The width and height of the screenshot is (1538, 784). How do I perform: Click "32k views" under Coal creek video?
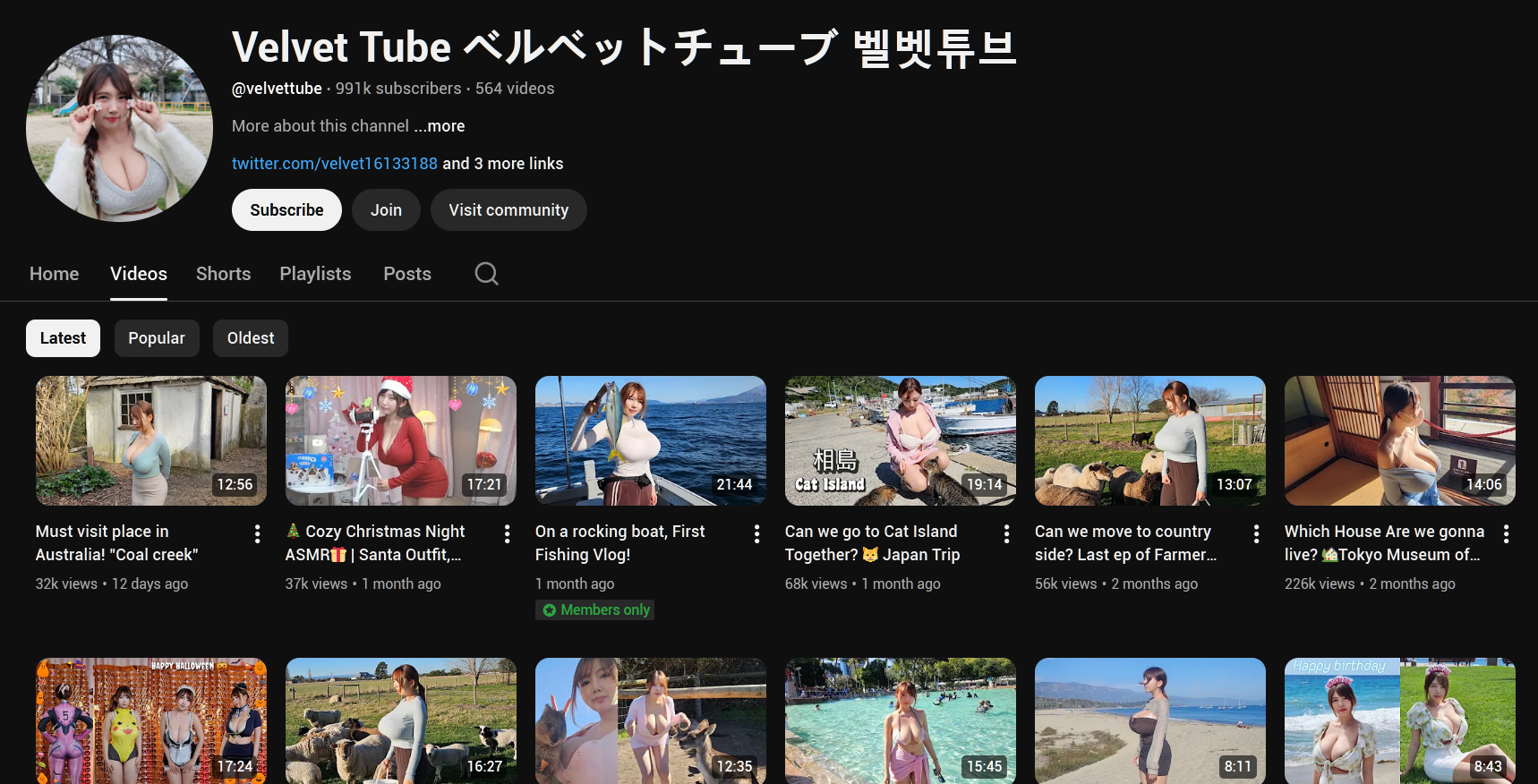tap(66, 584)
